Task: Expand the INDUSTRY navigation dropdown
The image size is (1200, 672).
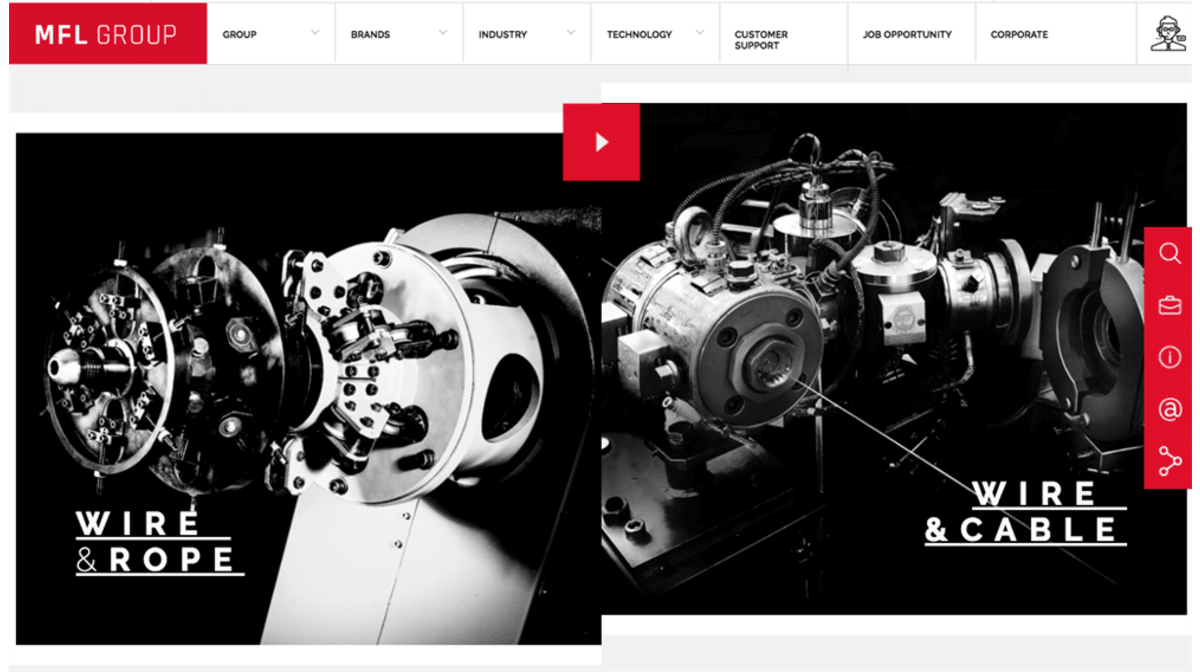Action: 505,33
